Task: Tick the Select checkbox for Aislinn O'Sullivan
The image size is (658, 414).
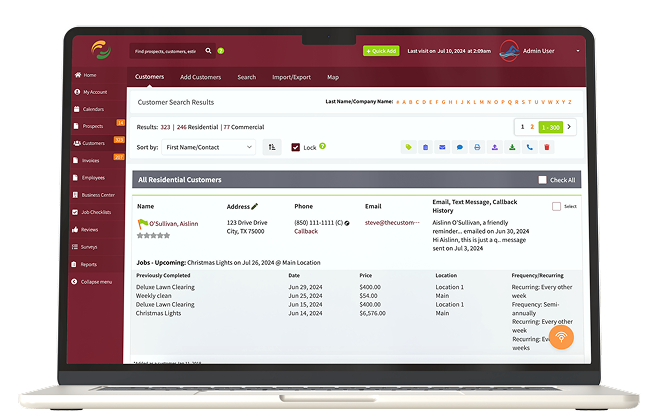Action: [557, 206]
